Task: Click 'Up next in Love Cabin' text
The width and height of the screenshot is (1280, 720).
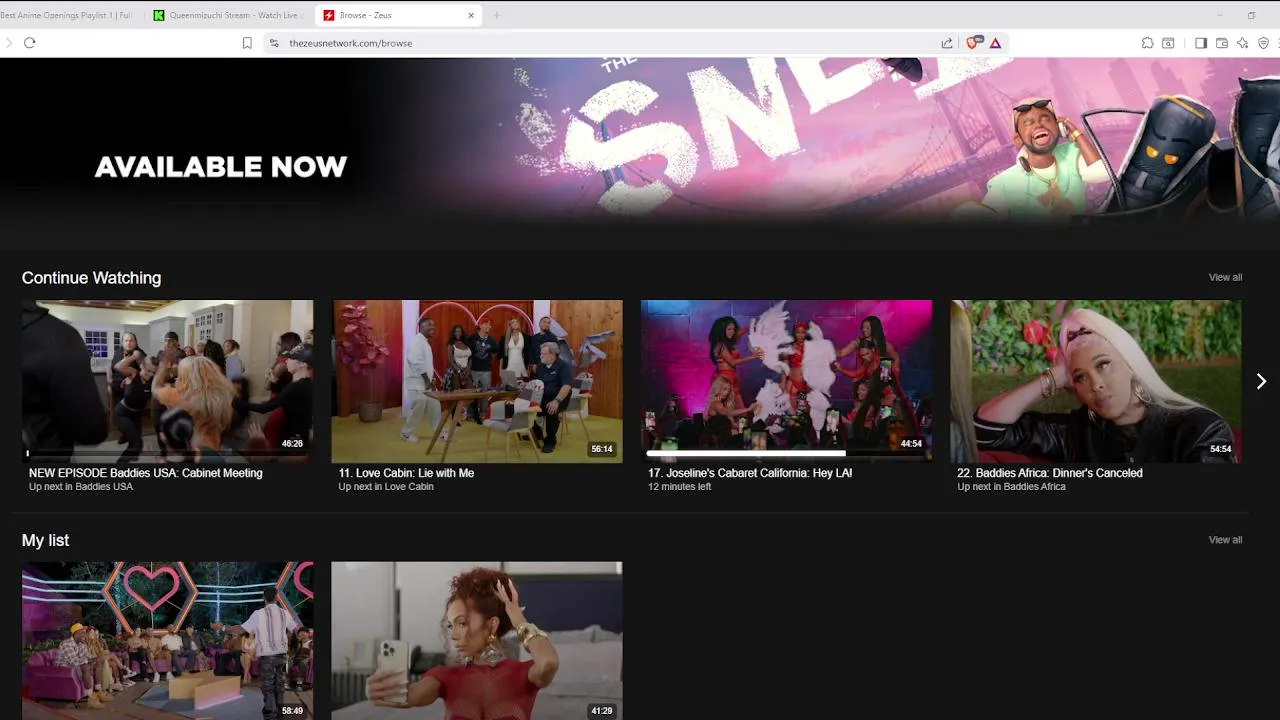Action: point(386,487)
